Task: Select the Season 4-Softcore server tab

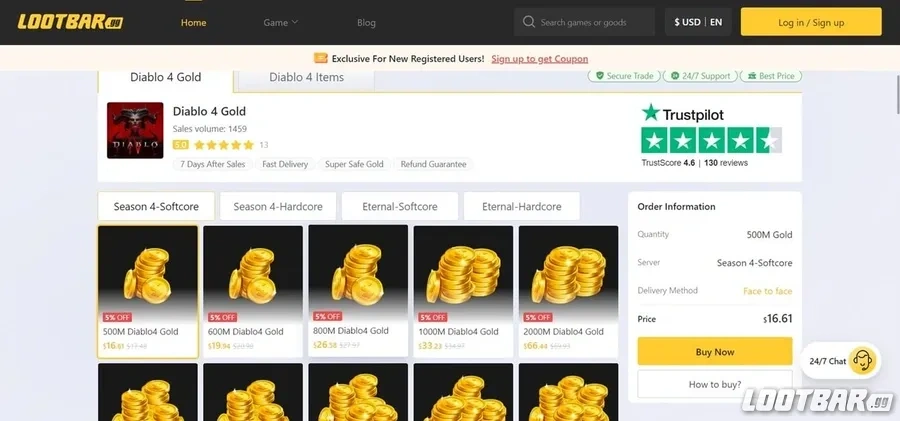Action: click(x=156, y=207)
